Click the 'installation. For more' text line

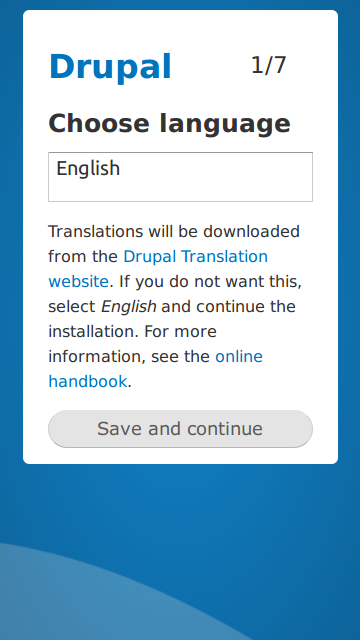(132, 331)
